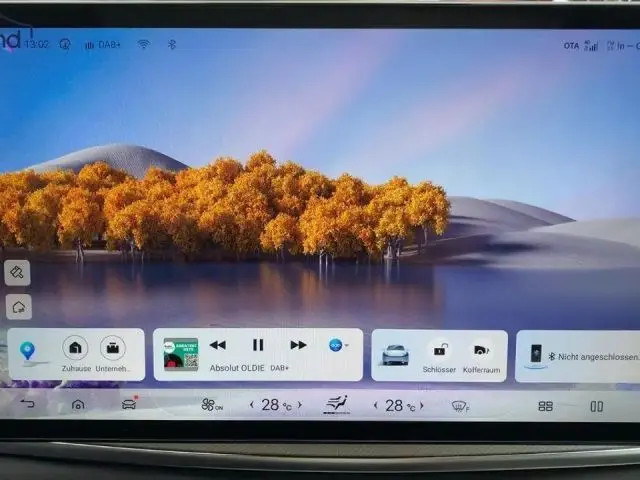Navigate to Zuhause home destination
Image resolution: width=640 pixels, height=480 pixels.
click(75, 349)
